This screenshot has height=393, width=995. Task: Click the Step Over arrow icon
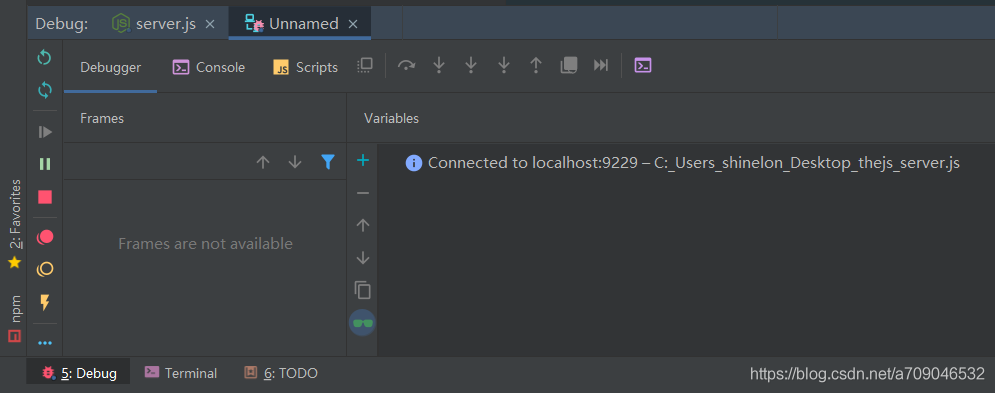406,65
